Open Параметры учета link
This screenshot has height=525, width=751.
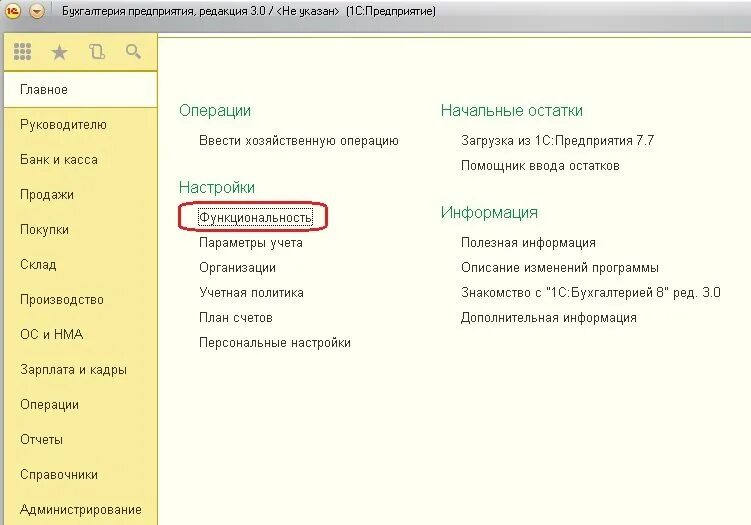pos(251,243)
